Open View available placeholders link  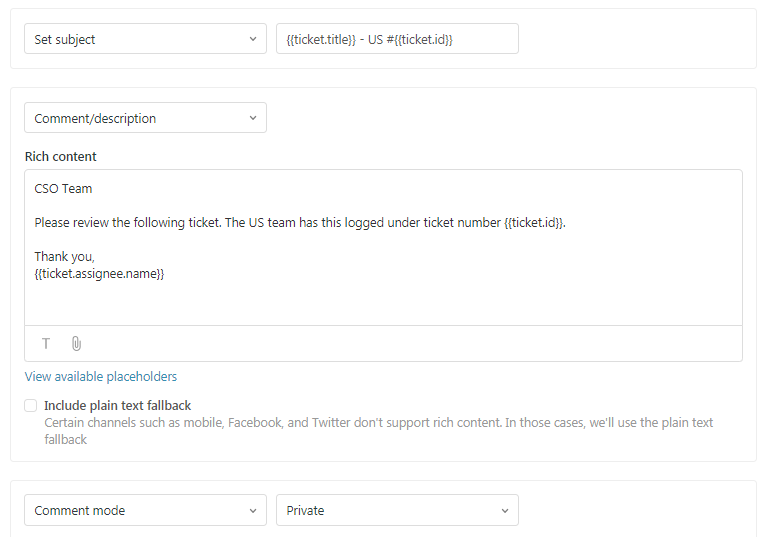pyautogui.click(x=101, y=377)
